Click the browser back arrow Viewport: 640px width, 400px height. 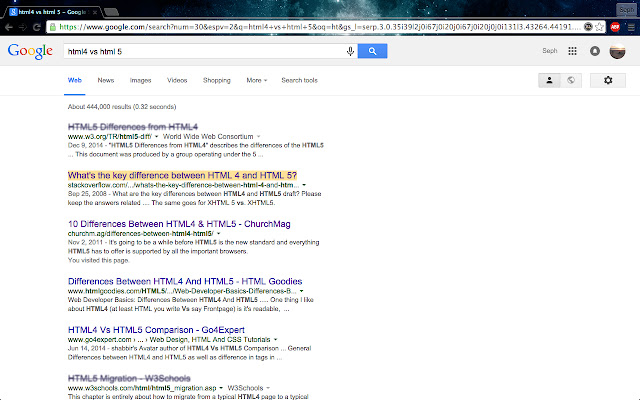tap(9, 27)
